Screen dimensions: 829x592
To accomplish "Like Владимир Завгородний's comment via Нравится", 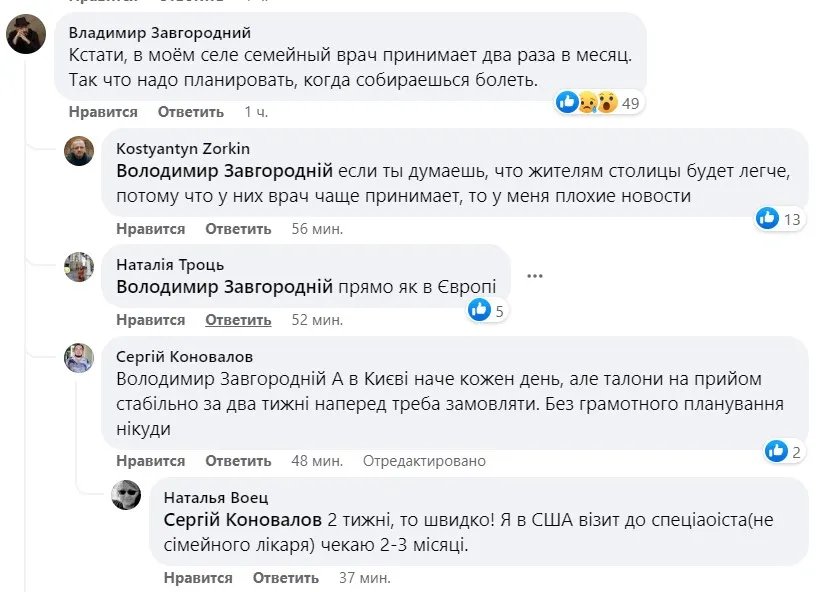I will click(103, 112).
